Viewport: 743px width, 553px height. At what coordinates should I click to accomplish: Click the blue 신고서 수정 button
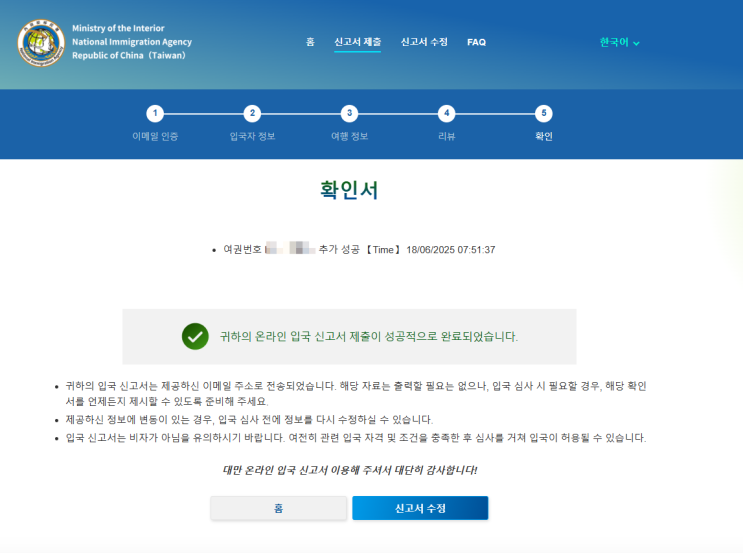point(420,508)
